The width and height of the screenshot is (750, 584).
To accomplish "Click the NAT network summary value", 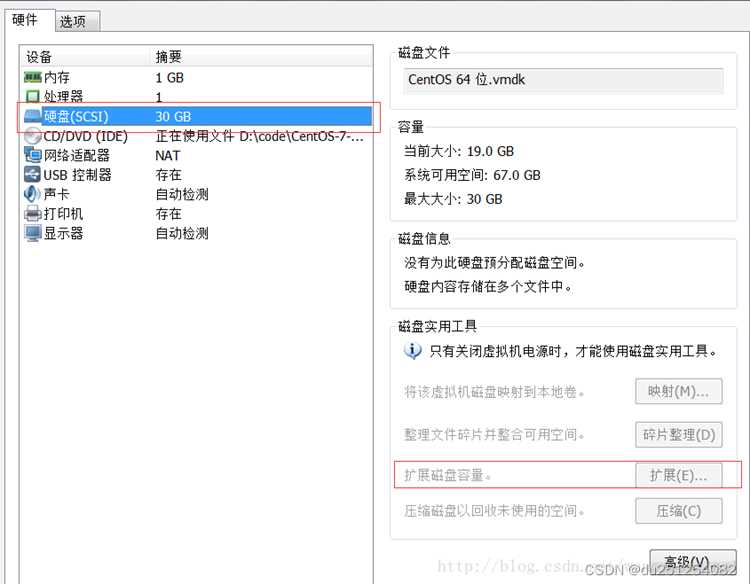I will click(x=168, y=155).
